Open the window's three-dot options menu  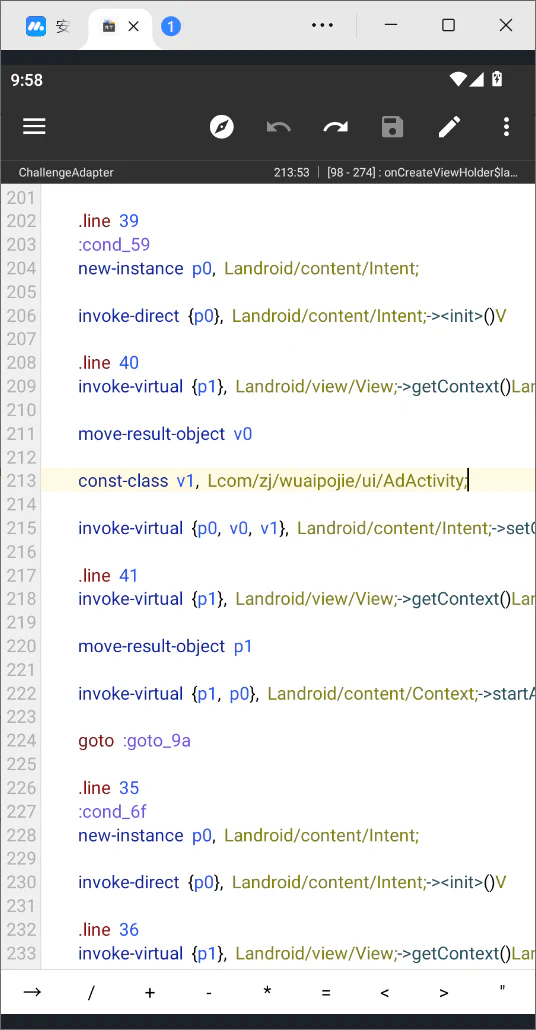[x=323, y=25]
